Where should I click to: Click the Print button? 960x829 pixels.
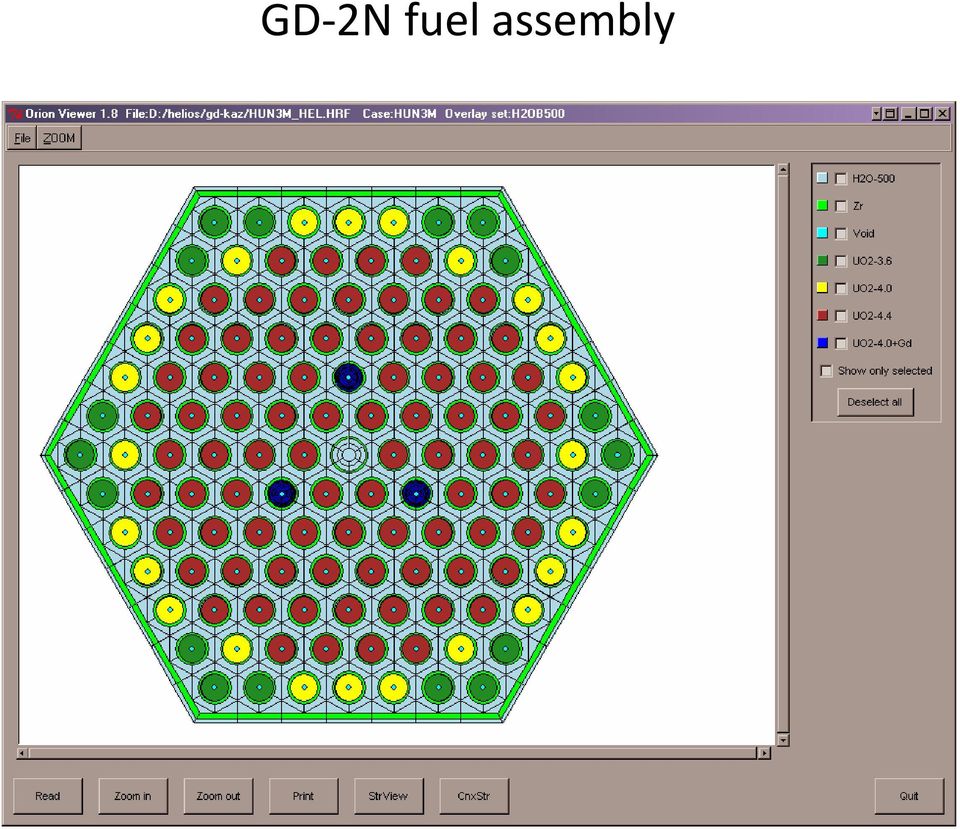303,796
